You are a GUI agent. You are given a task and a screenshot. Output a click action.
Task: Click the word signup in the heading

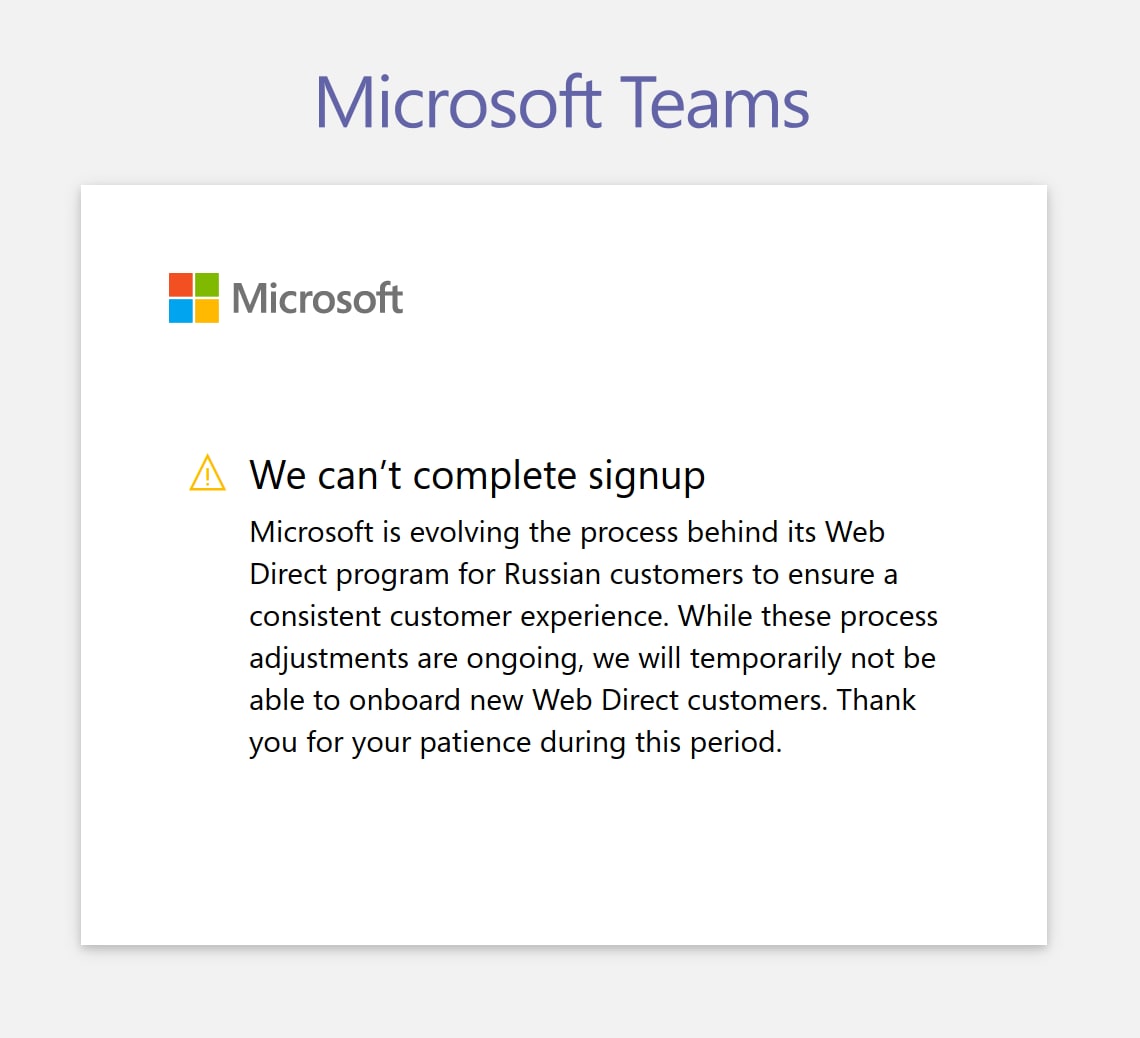tap(646, 478)
